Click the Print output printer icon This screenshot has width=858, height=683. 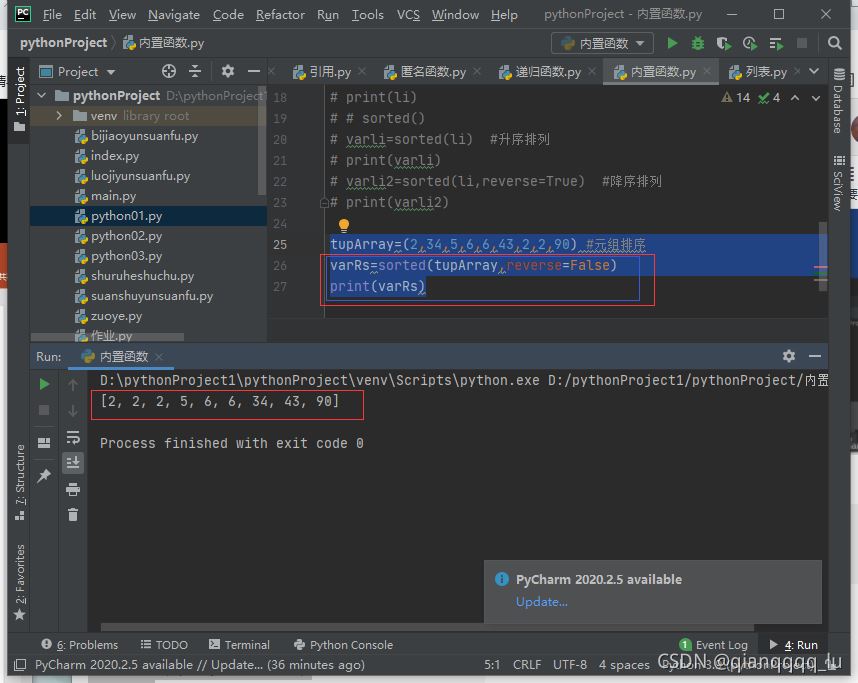73,489
